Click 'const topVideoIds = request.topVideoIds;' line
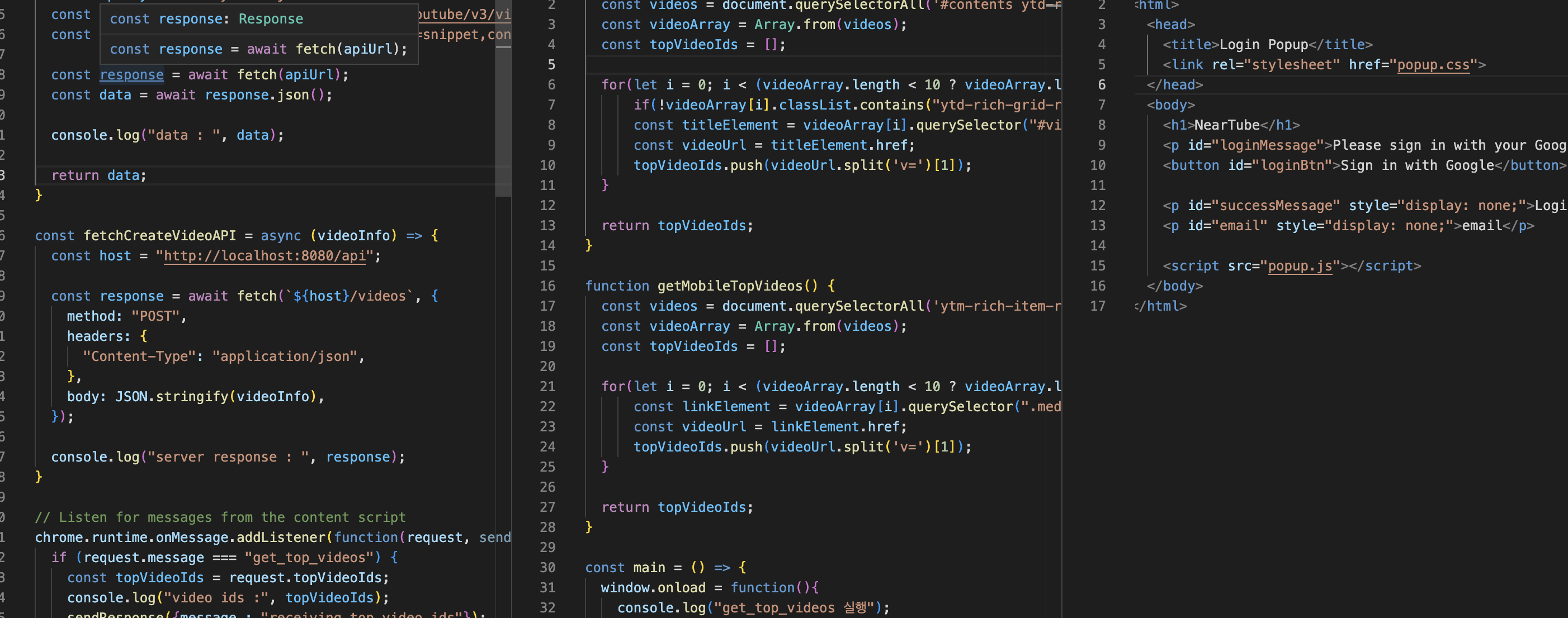 click(228, 578)
